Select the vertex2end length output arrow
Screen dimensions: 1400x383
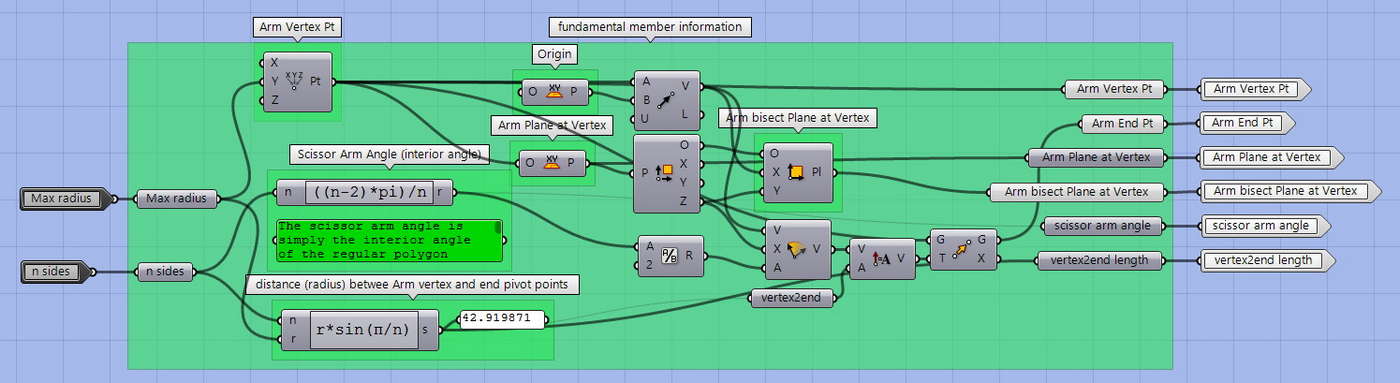coord(1262,261)
